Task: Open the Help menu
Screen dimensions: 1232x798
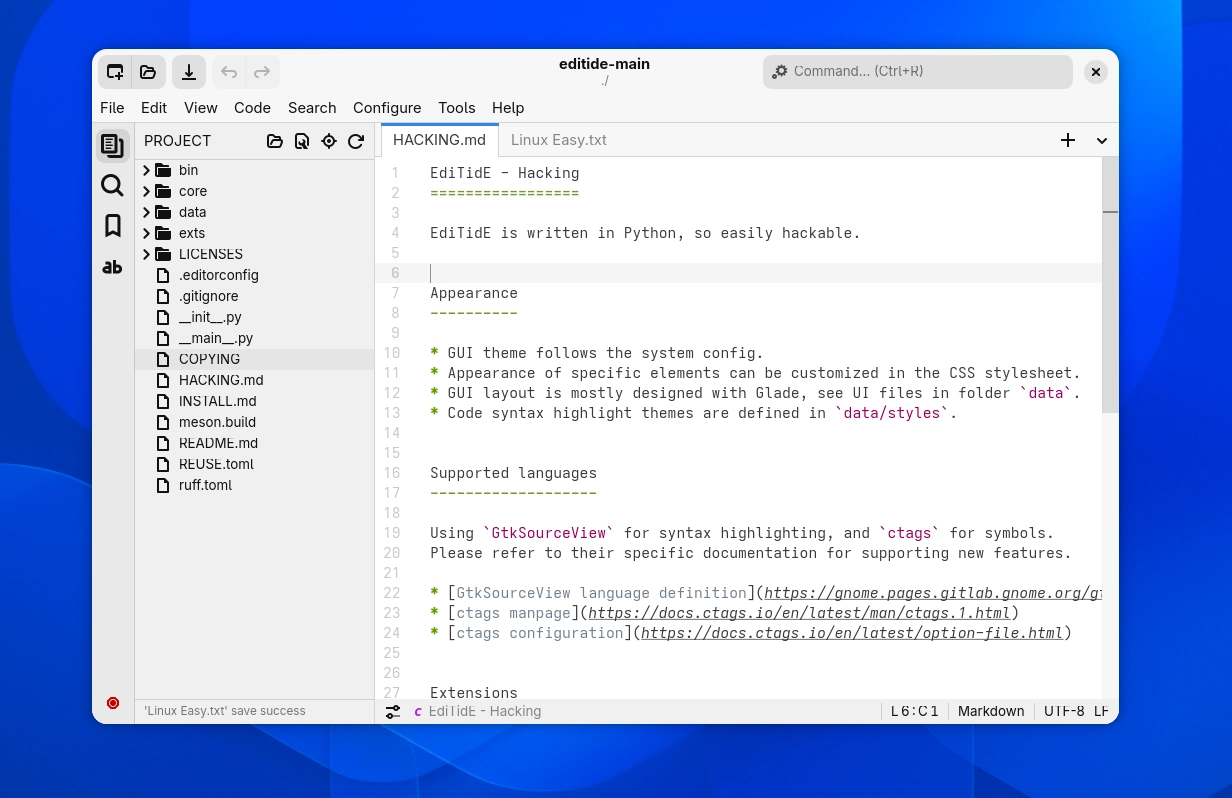Action: pos(508,108)
